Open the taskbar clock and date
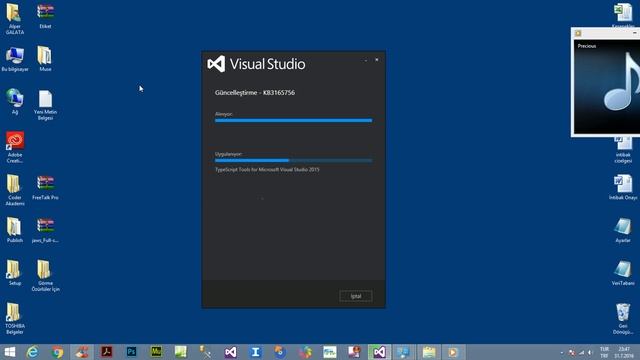This screenshot has height=360, width=640. coord(624,352)
